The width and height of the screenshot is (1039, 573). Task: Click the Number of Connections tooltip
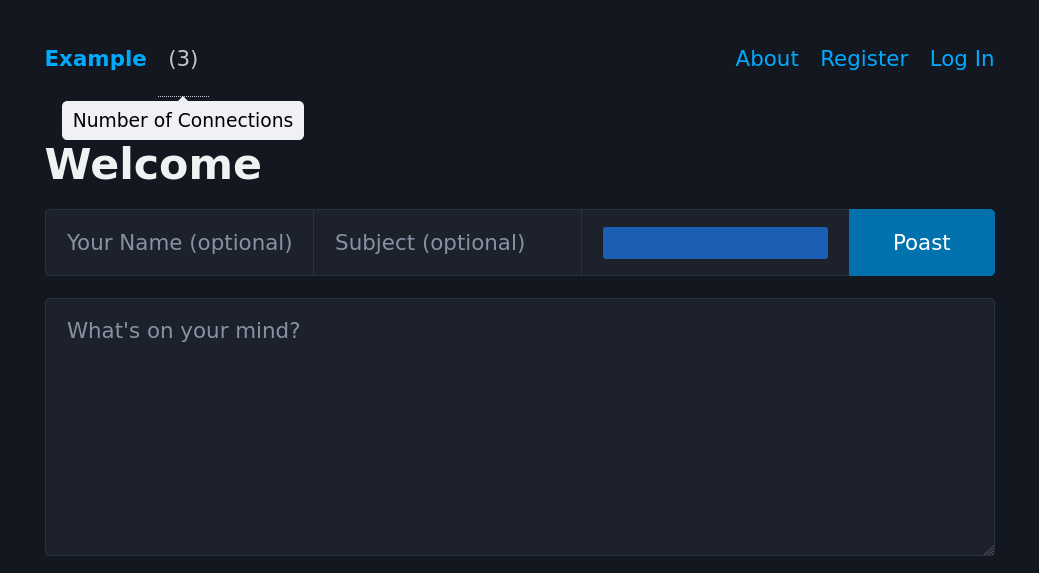point(183,121)
